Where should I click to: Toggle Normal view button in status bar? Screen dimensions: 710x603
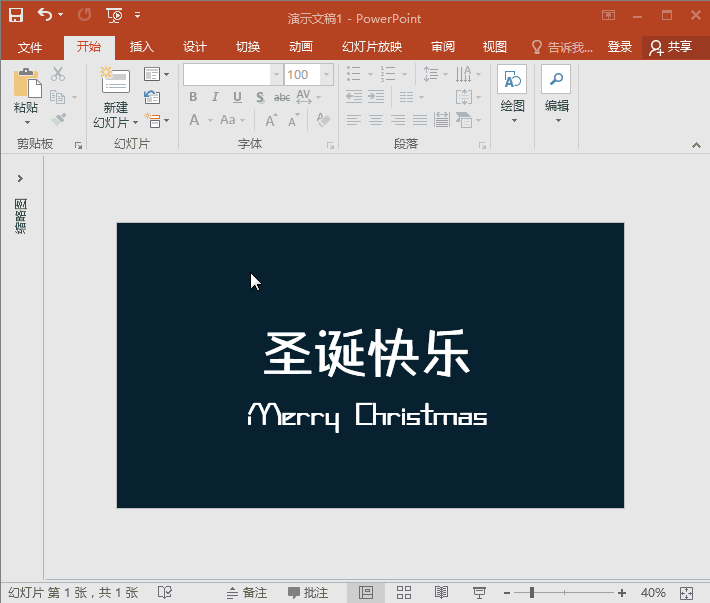pyautogui.click(x=366, y=593)
